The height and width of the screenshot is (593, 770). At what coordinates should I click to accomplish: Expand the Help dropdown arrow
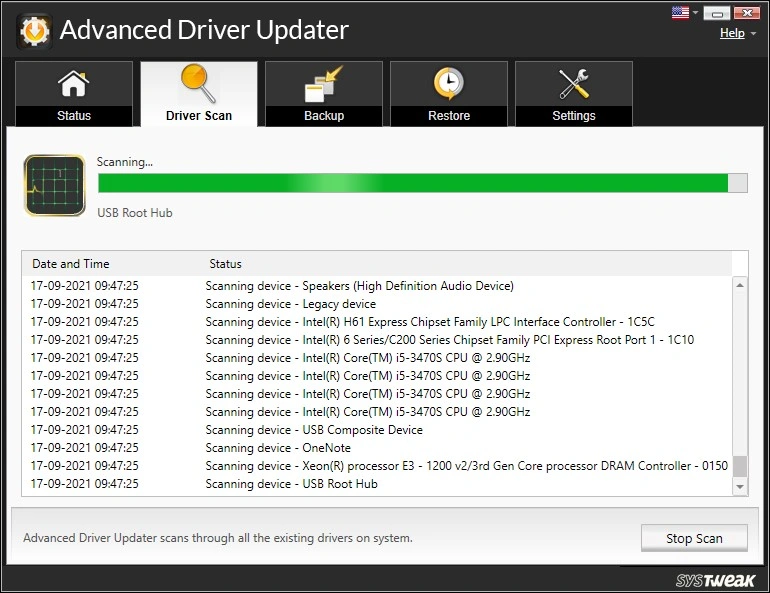click(753, 34)
